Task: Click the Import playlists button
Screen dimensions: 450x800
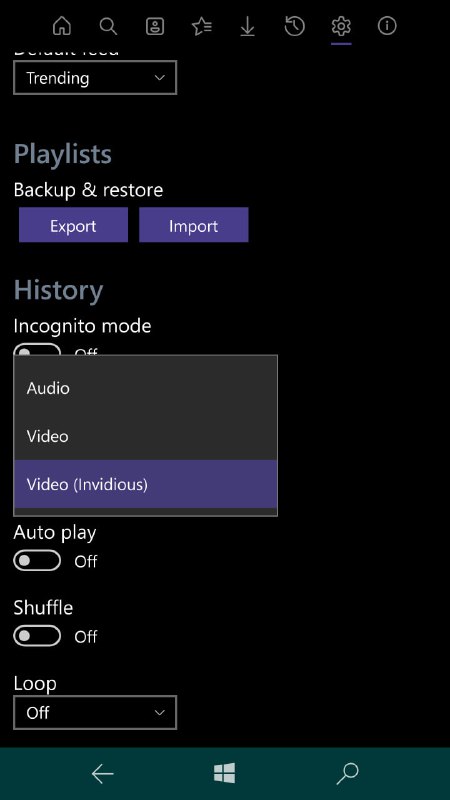Action: point(194,225)
